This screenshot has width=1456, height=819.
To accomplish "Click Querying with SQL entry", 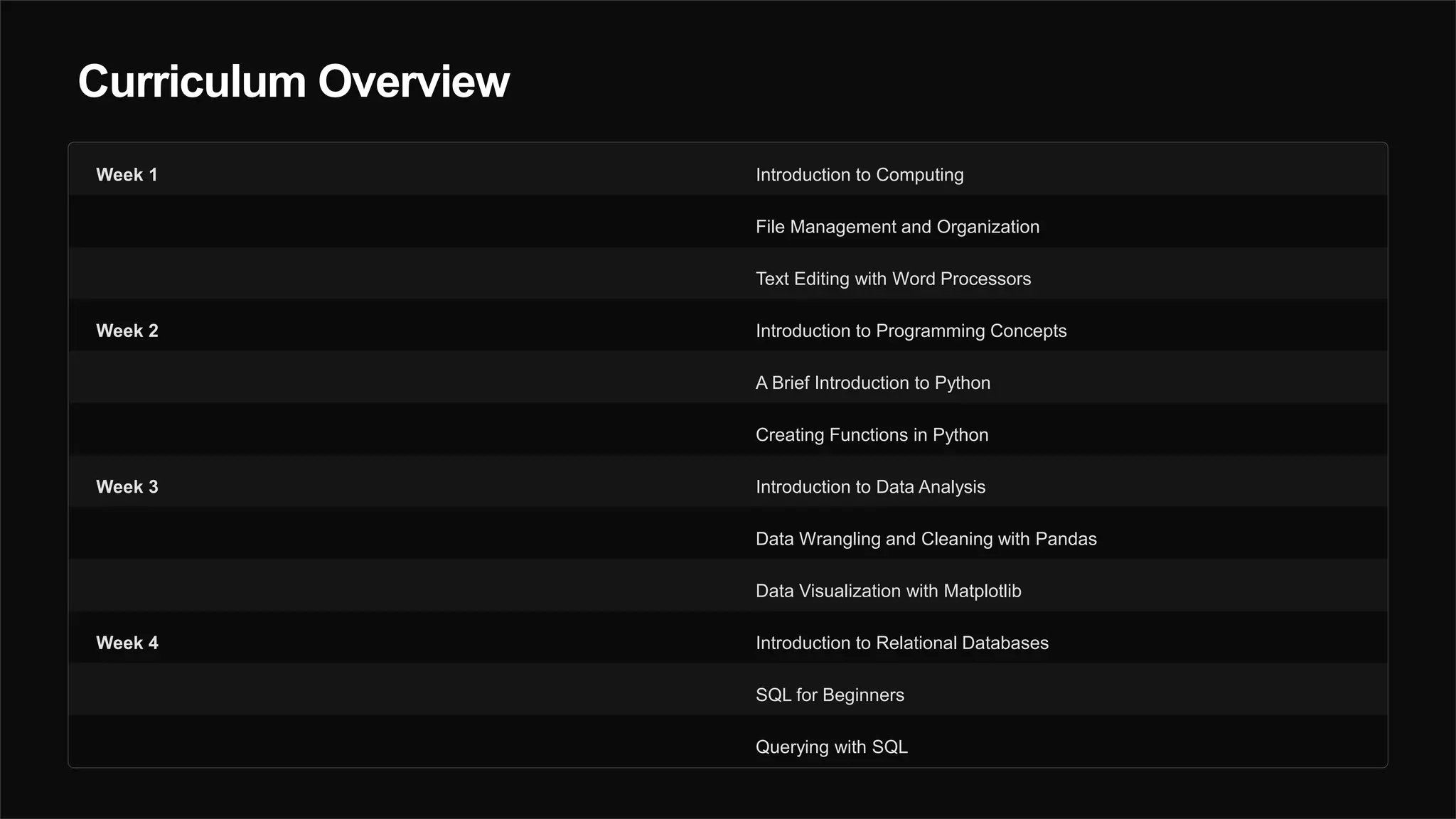I will [x=830, y=746].
